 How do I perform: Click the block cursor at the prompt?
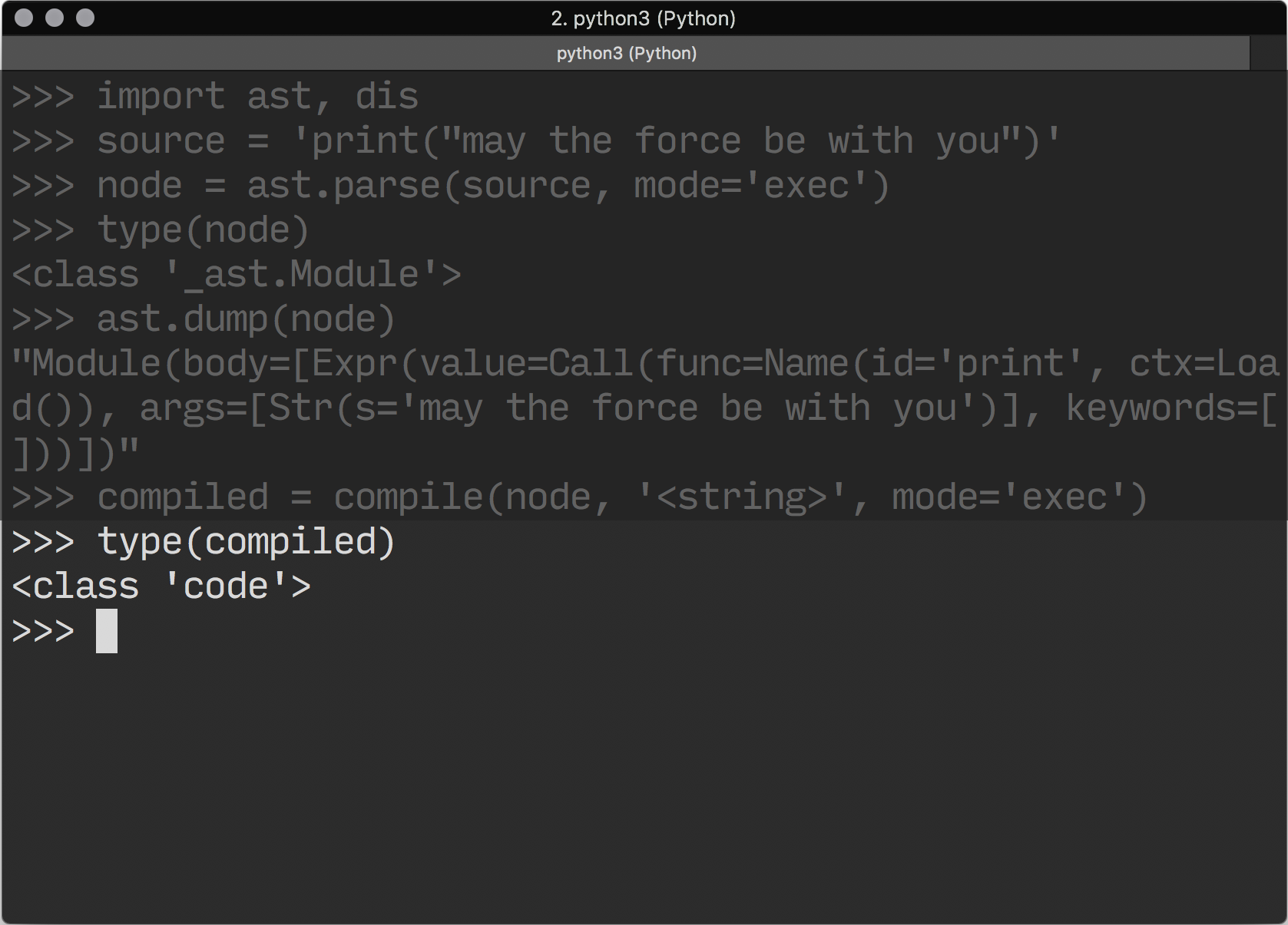[x=107, y=631]
